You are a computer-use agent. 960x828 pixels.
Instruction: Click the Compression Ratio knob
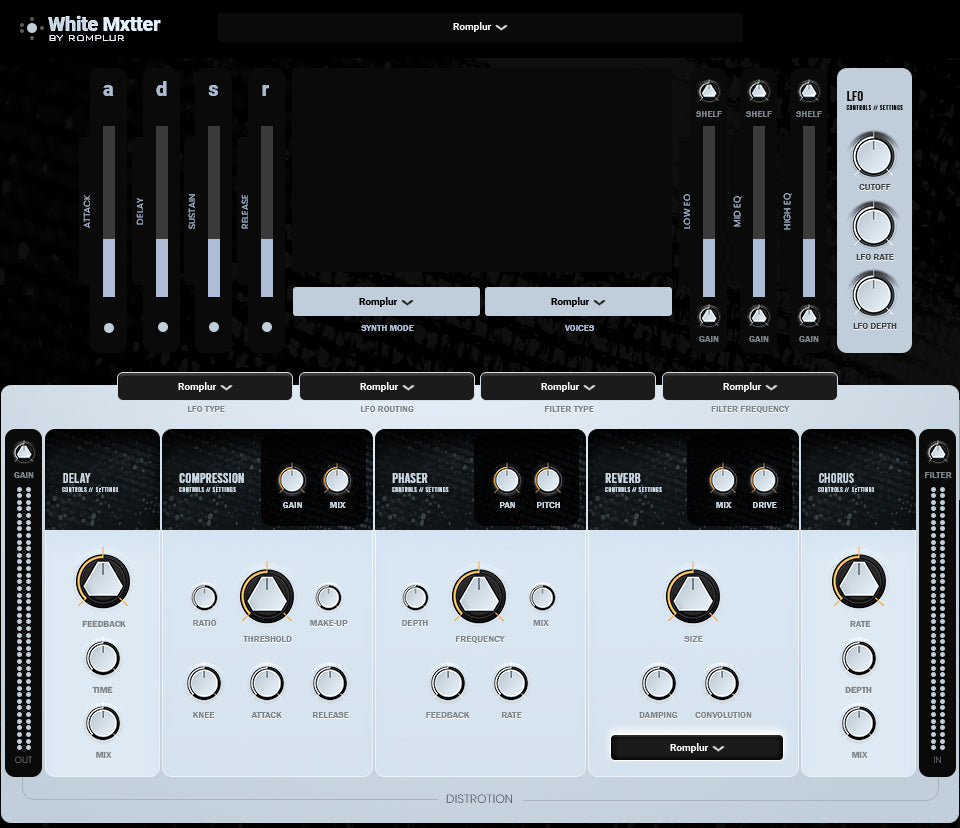pyautogui.click(x=204, y=597)
